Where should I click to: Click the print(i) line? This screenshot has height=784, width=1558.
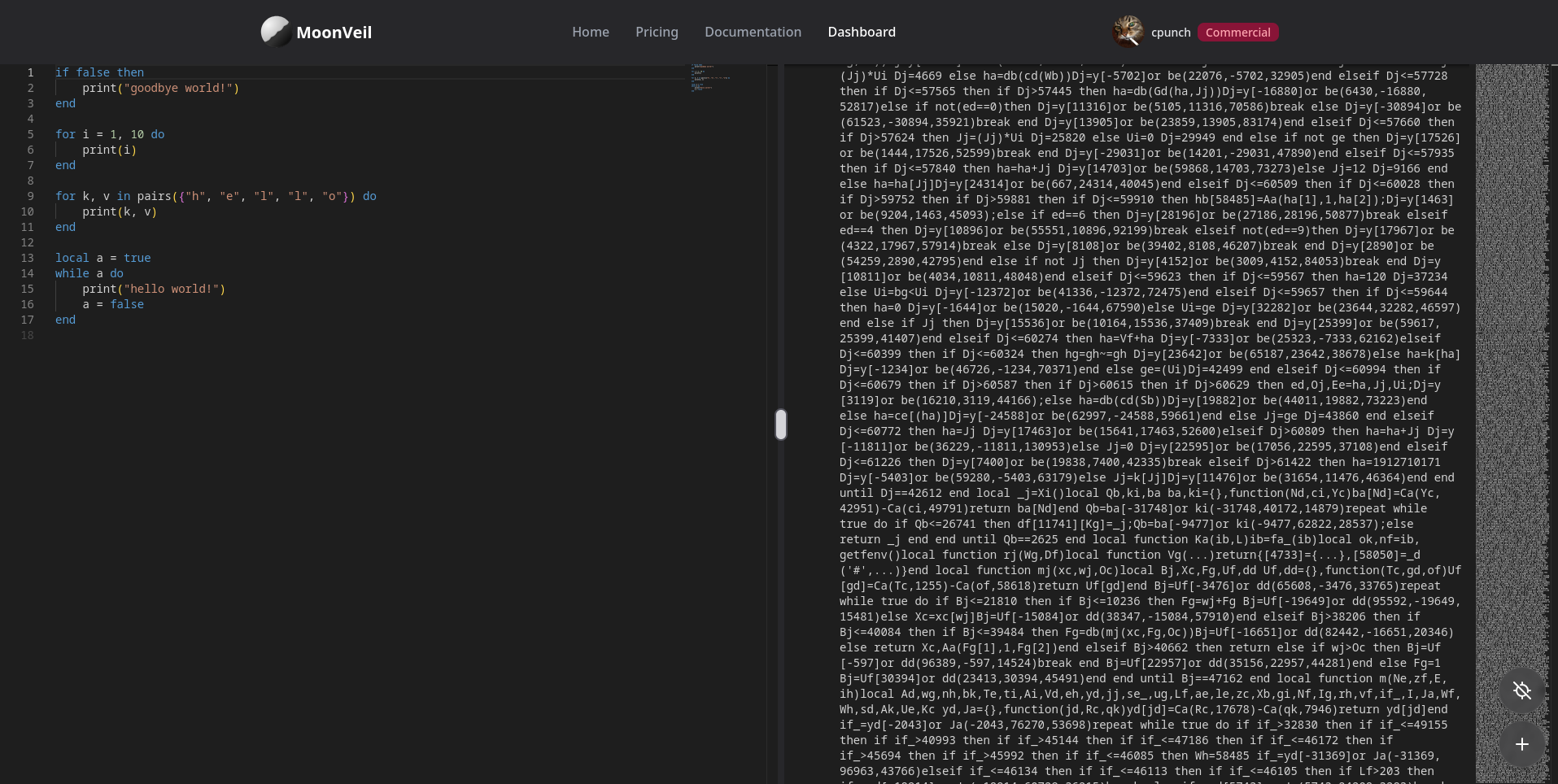[x=109, y=150]
